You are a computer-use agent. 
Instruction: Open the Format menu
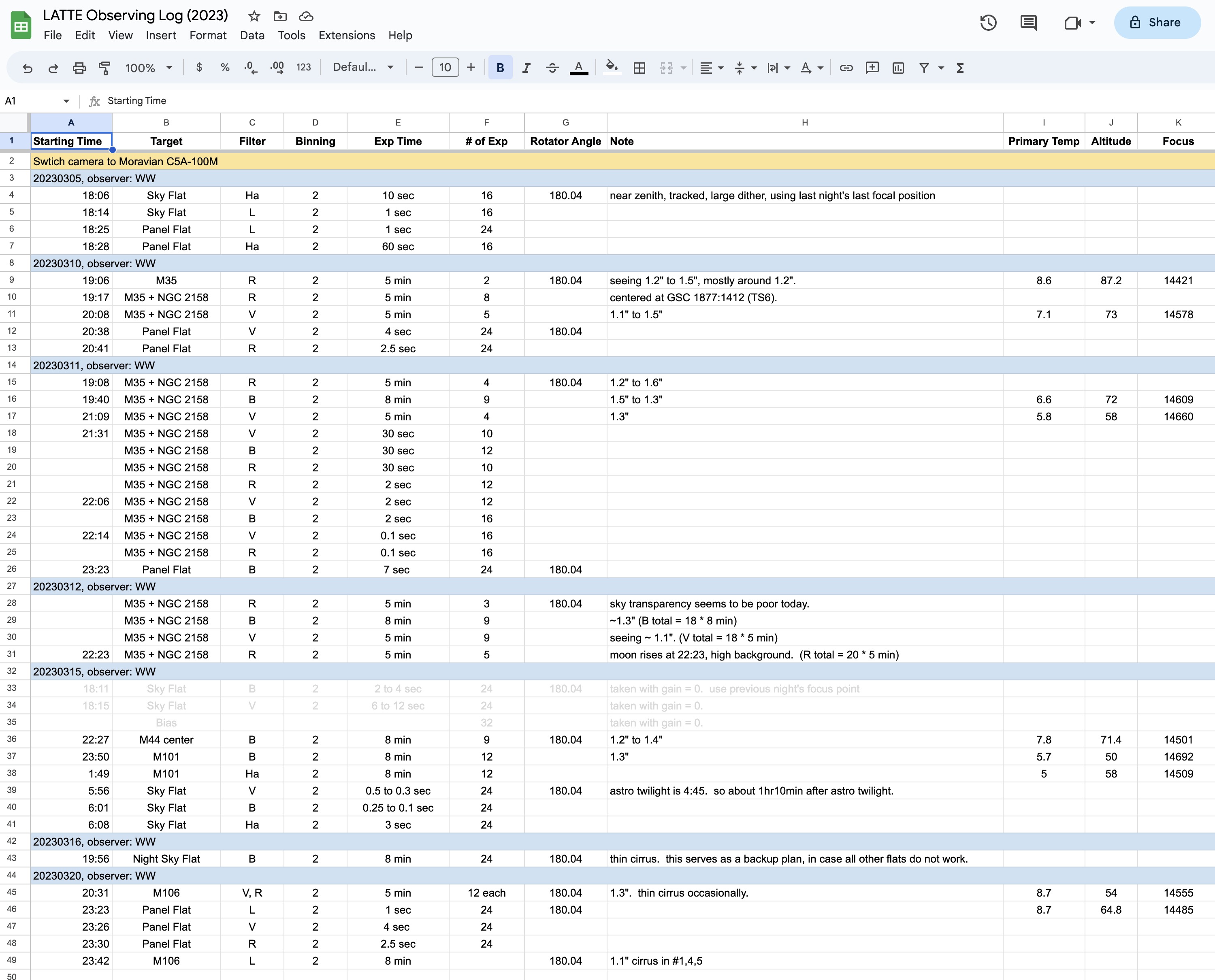click(208, 35)
